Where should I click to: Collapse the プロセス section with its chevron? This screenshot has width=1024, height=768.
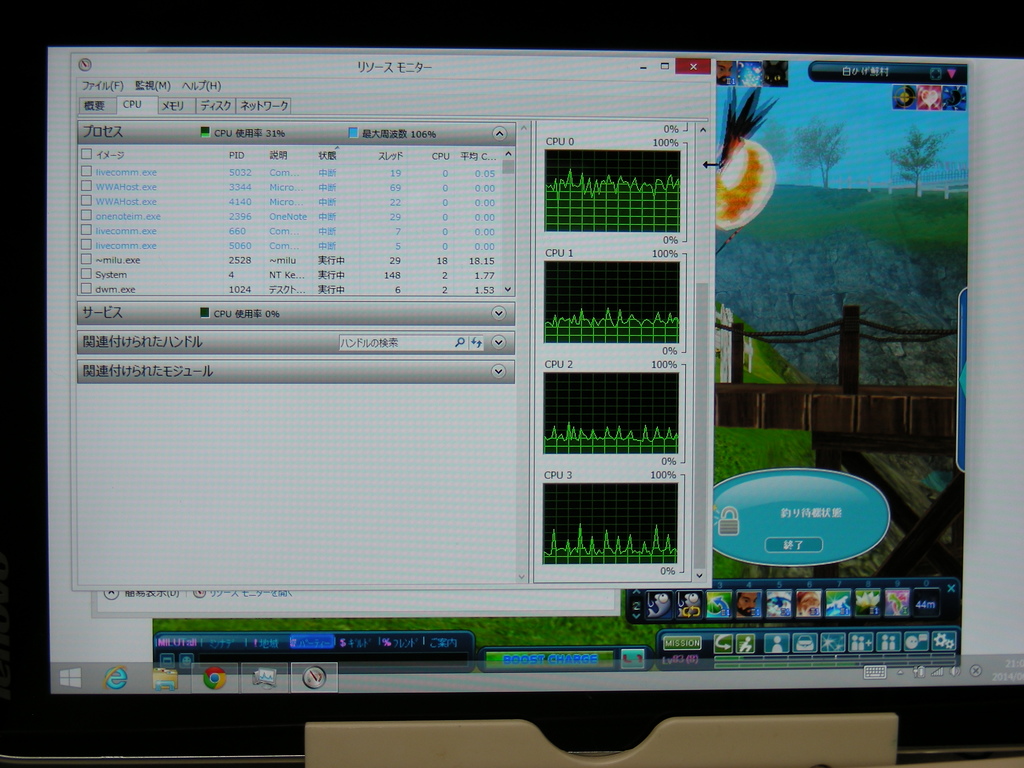click(x=499, y=133)
